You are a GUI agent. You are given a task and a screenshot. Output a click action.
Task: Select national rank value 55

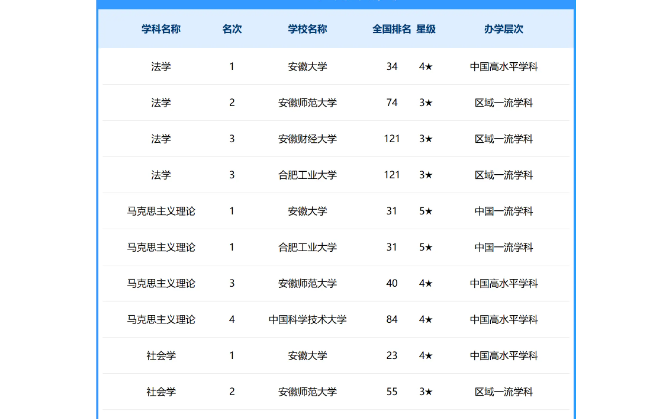(392, 392)
